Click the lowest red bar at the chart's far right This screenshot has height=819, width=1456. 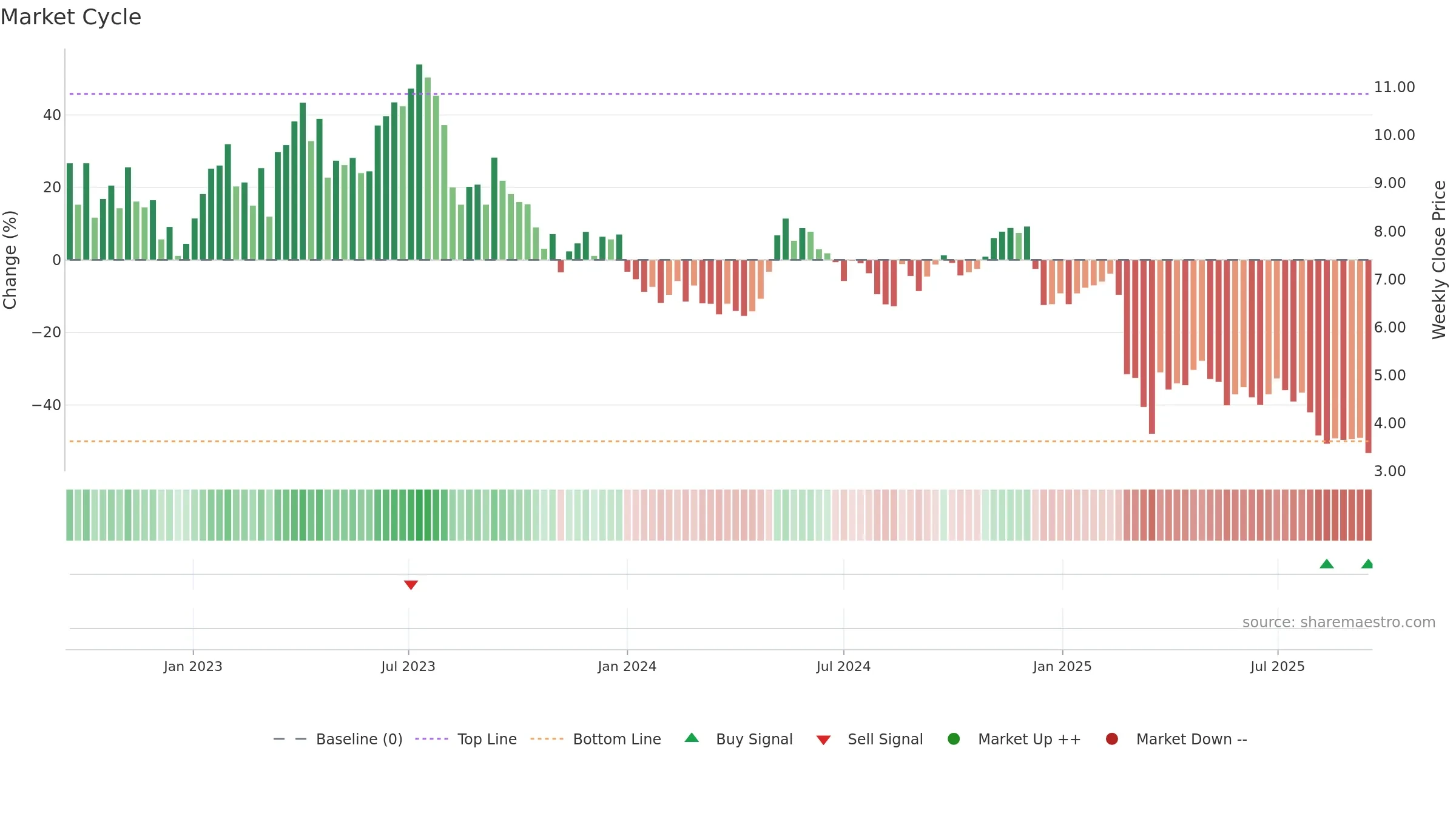1368,356
